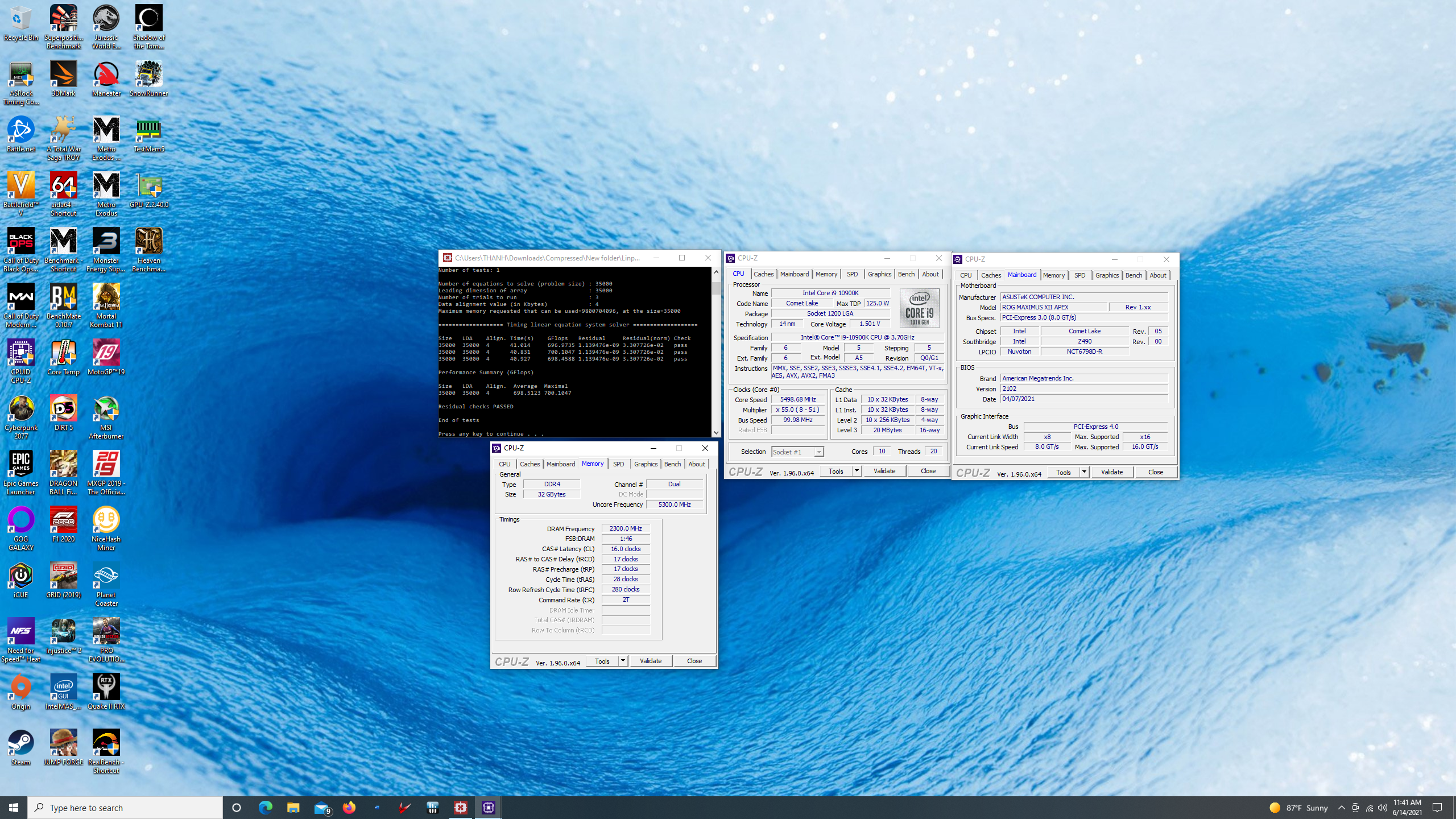Click the Windows Start button
The image size is (1456, 819).
[14, 808]
